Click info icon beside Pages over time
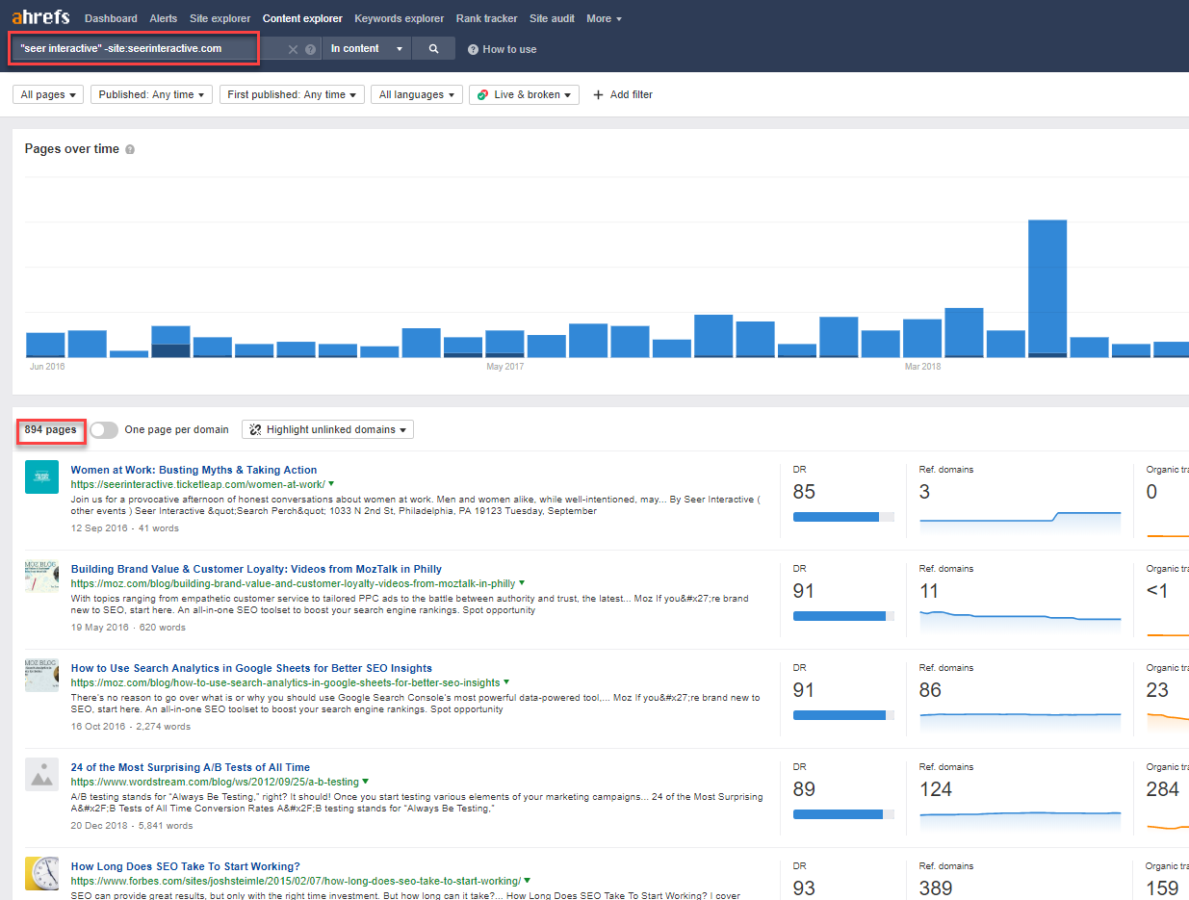The width and height of the screenshot is (1189, 900). click(x=130, y=149)
